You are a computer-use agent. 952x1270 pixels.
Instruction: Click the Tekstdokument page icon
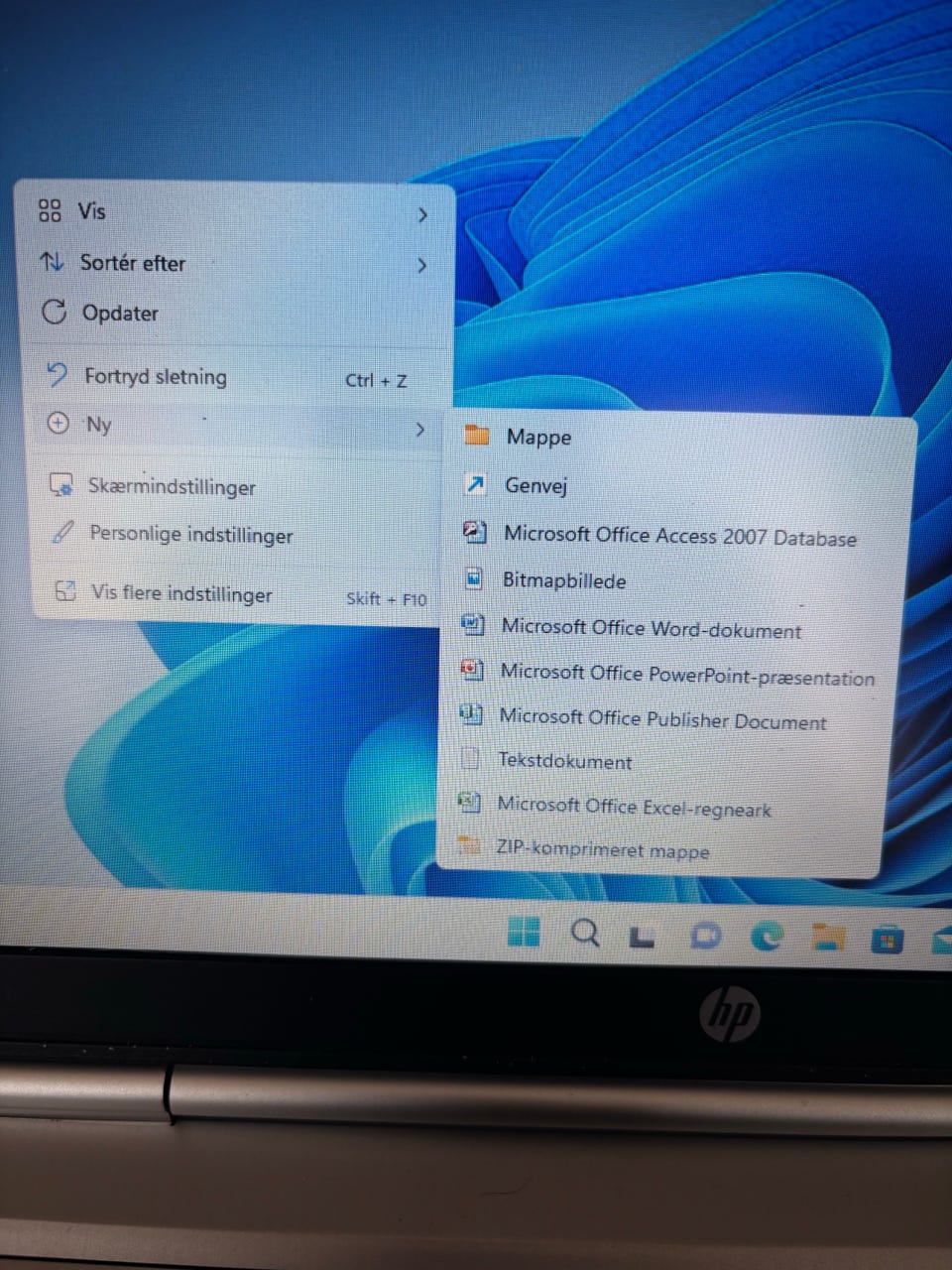470,759
